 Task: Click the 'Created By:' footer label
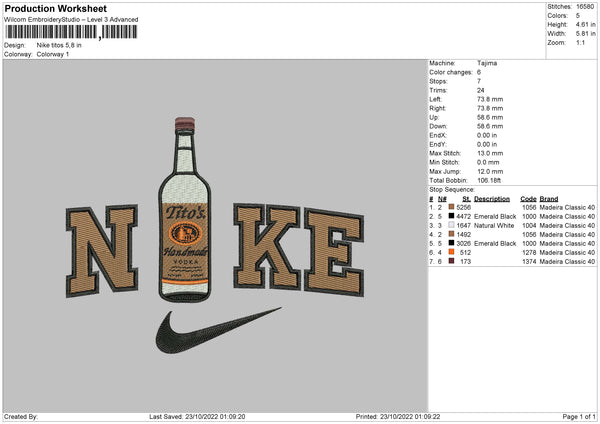[21, 417]
